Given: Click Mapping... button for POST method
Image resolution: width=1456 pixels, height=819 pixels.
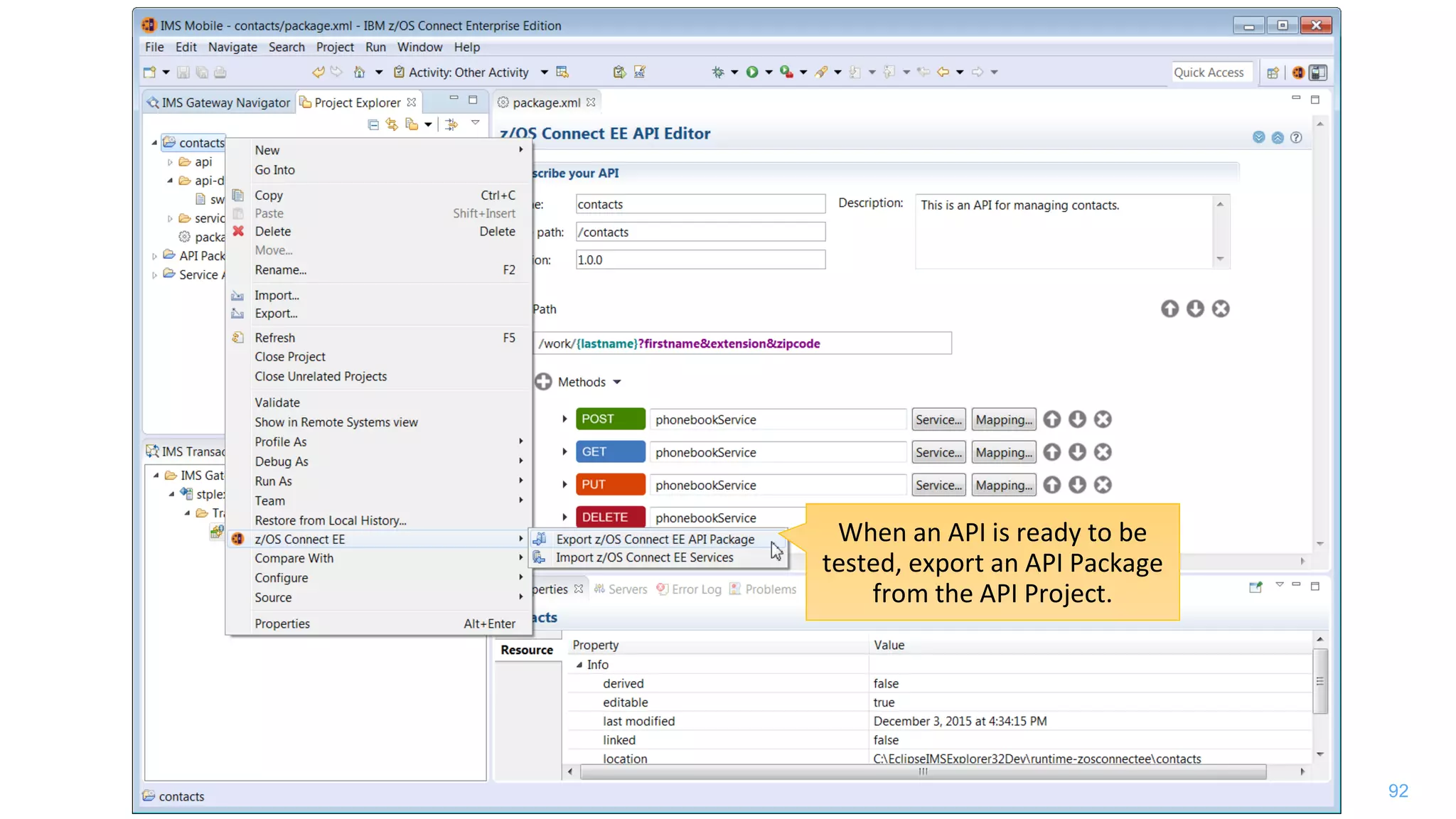Looking at the screenshot, I should (1004, 419).
